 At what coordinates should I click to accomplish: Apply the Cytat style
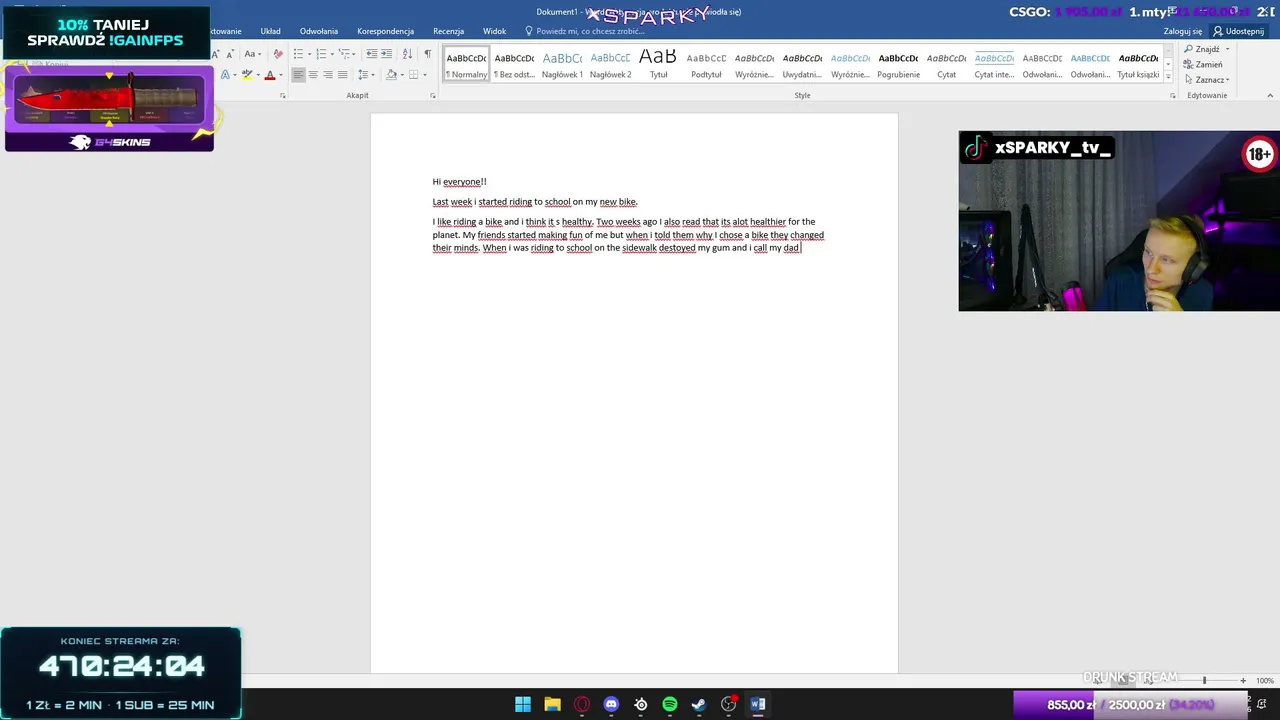(946, 64)
